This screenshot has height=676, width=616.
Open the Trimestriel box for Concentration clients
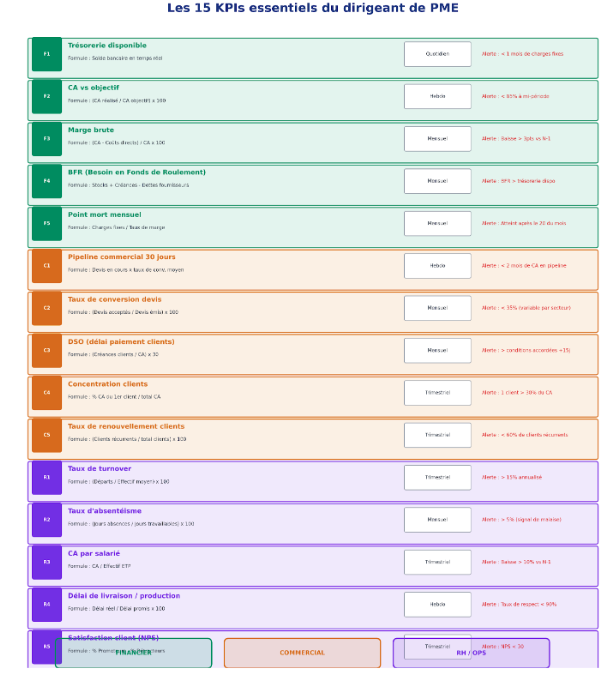(x=437, y=393)
